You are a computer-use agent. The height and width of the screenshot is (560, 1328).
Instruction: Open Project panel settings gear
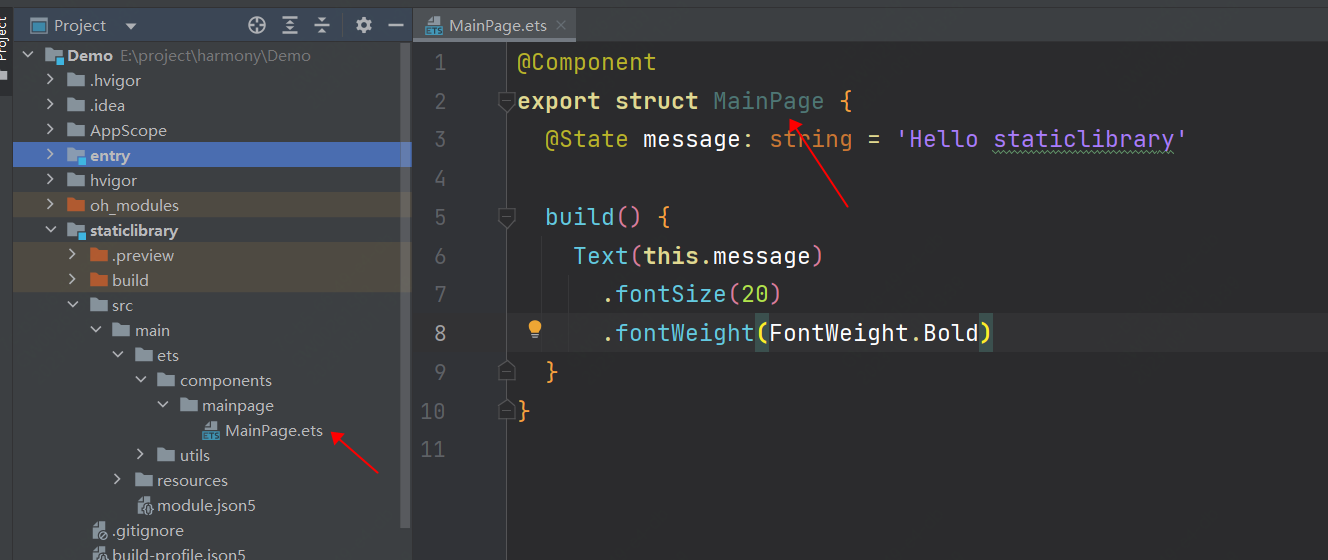point(364,25)
